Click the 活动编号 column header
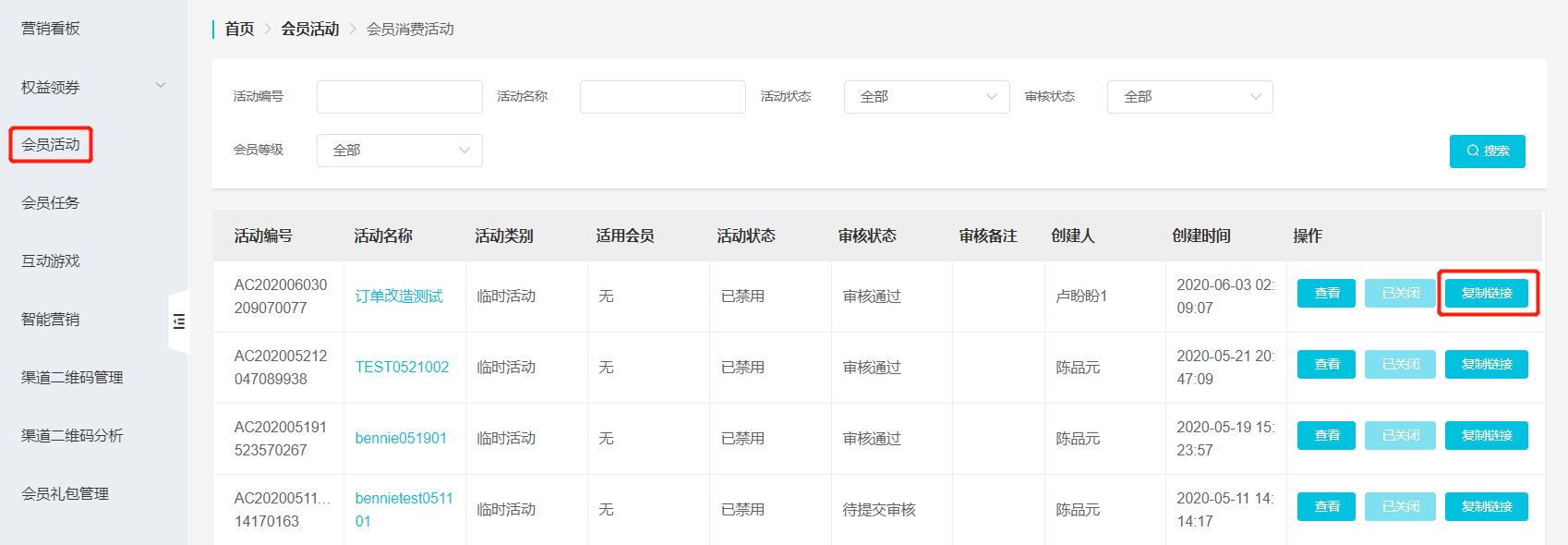Screen dimensions: 1568x545 pos(263,236)
